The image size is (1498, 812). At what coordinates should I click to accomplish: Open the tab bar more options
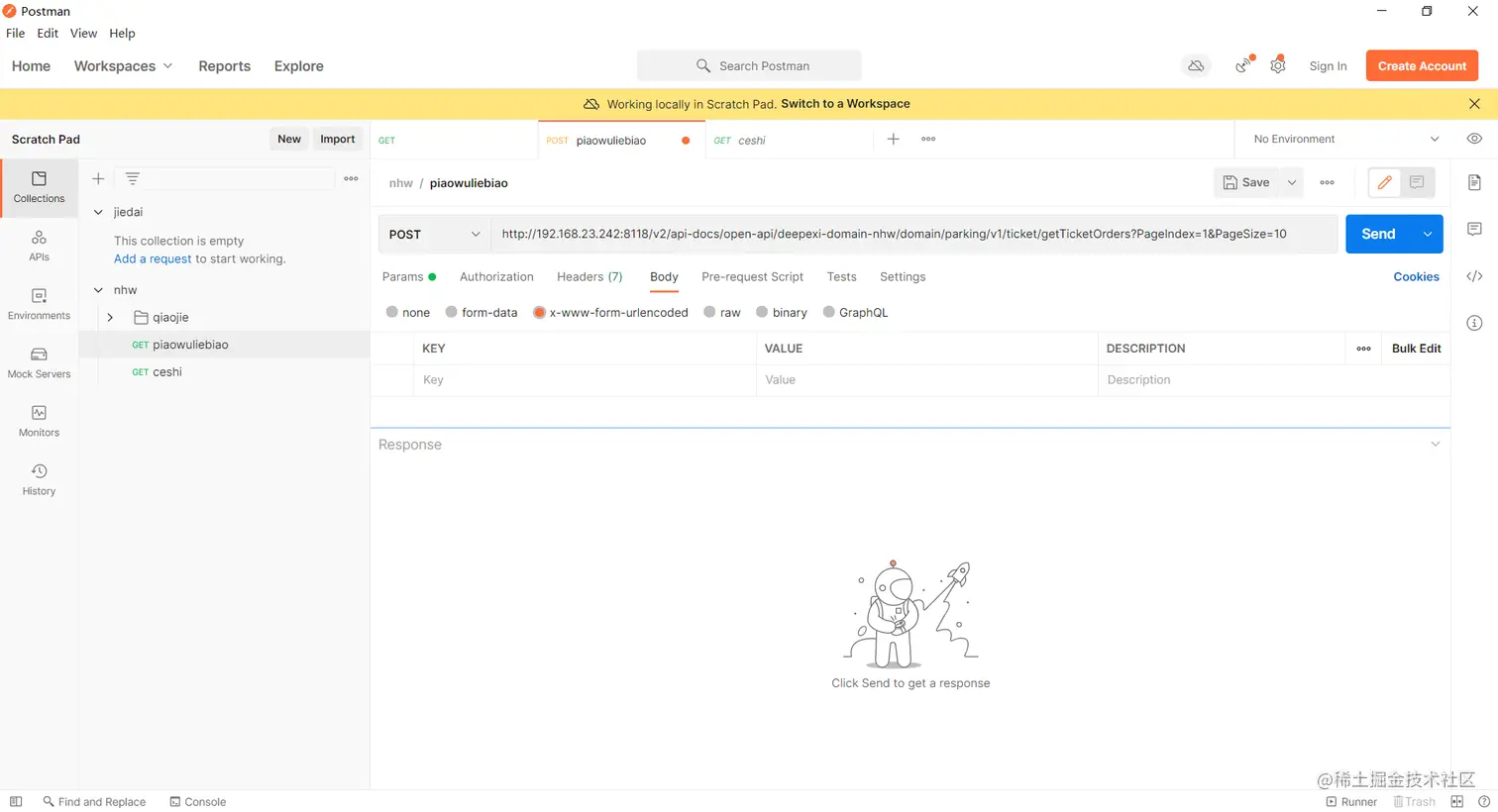coord(928,140)
